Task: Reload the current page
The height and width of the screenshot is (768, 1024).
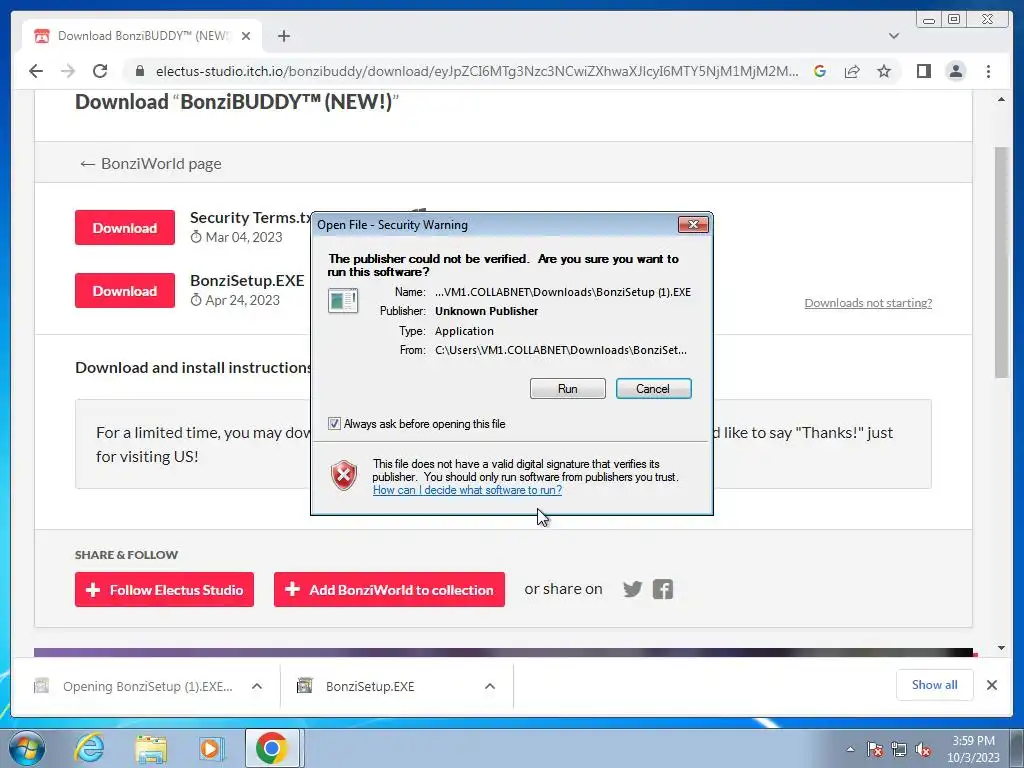Action: pos(100,71)
